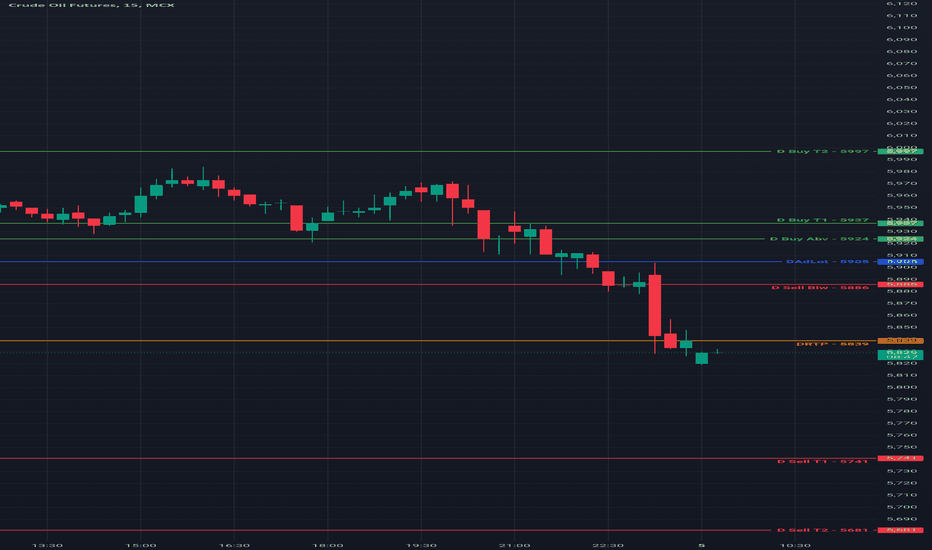The image size is (932, 550).
Task: Click the tallest red candle after 22:30
Action: click(x=654, y=306)
